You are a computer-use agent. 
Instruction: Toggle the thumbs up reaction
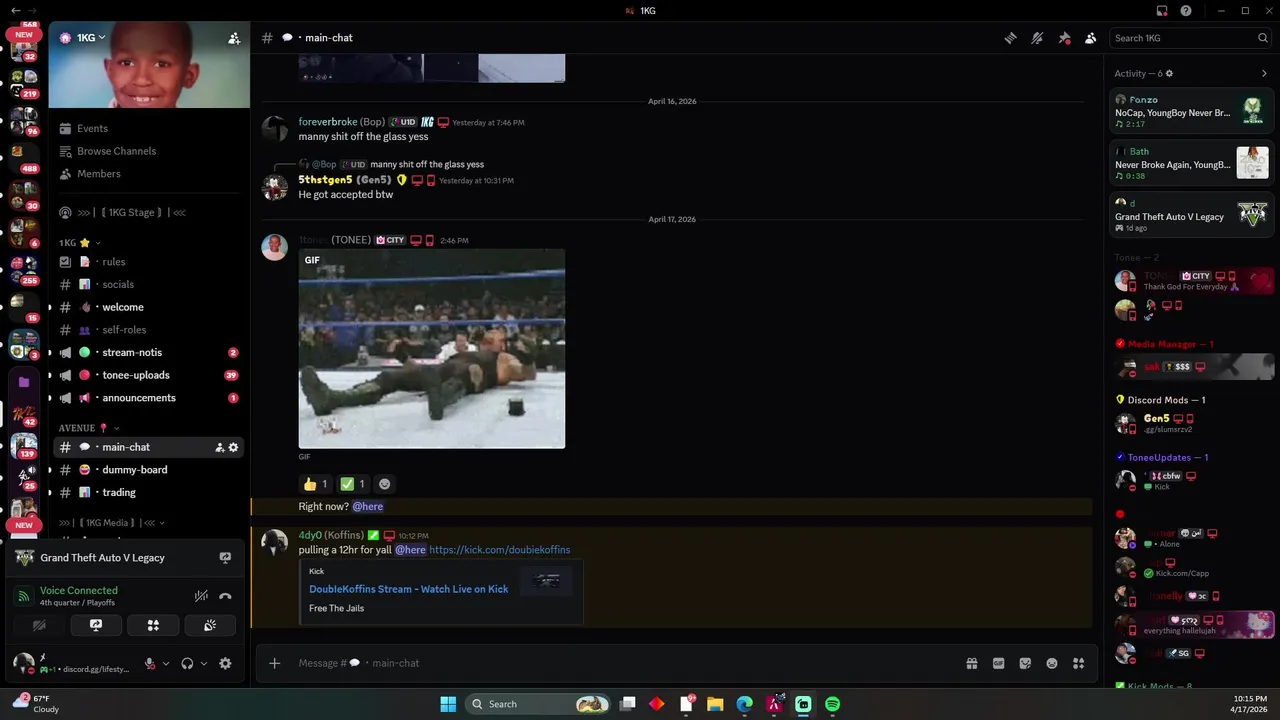pyautogui.click(x=315, y=484)
